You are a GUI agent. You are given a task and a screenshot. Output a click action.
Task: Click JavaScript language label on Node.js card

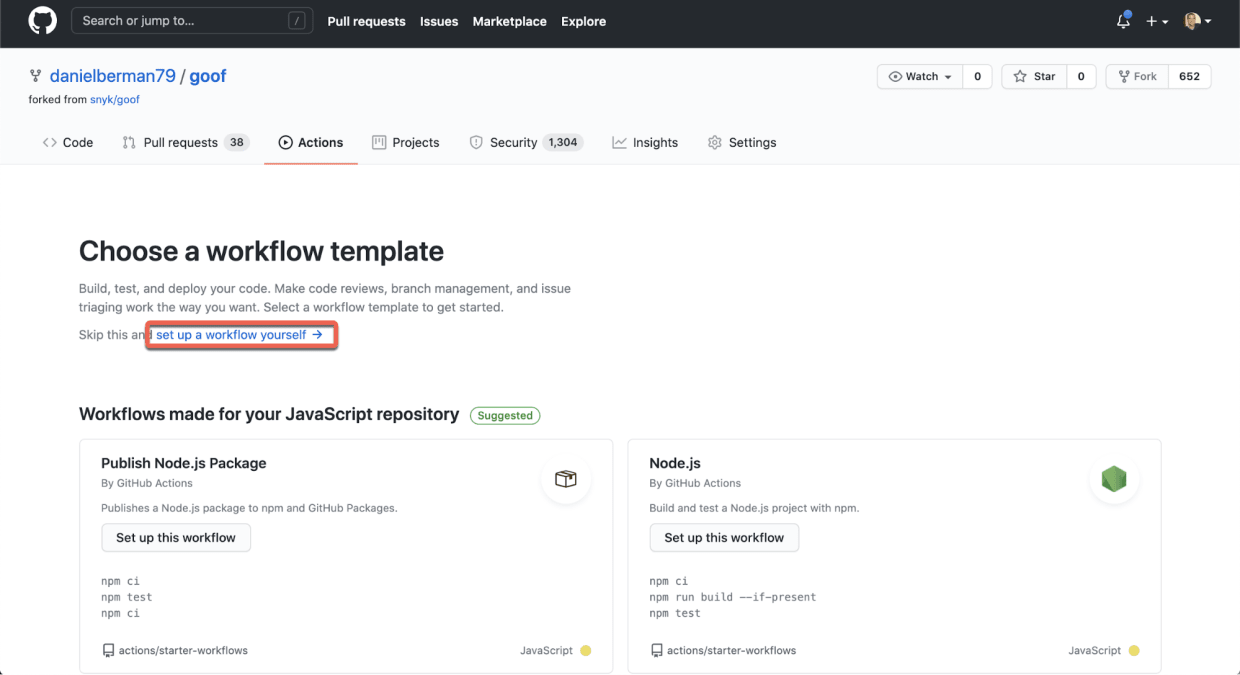(1094, 650)
